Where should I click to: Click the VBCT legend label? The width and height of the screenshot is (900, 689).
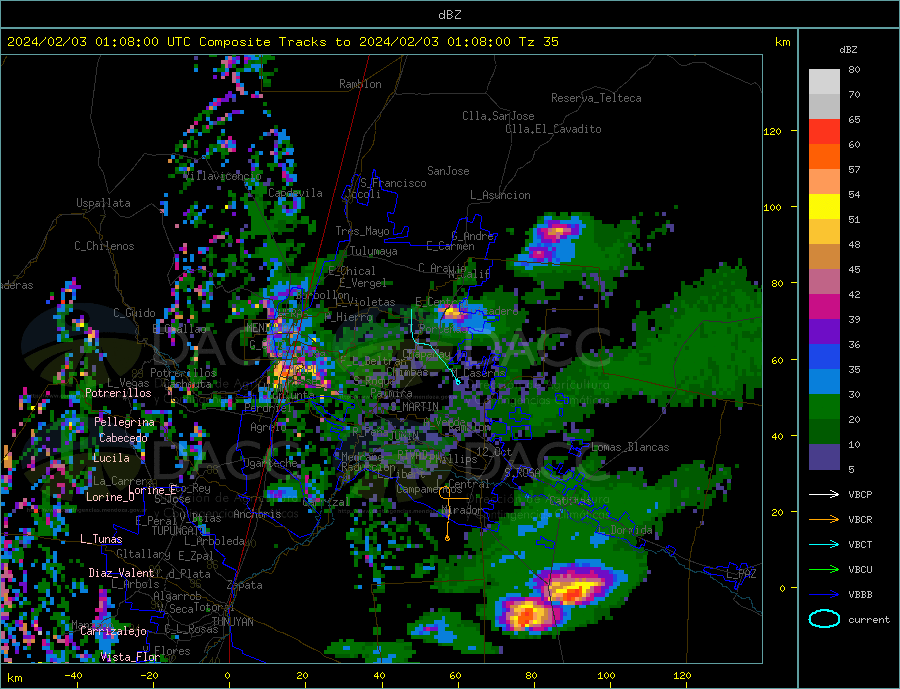[860, 544]
